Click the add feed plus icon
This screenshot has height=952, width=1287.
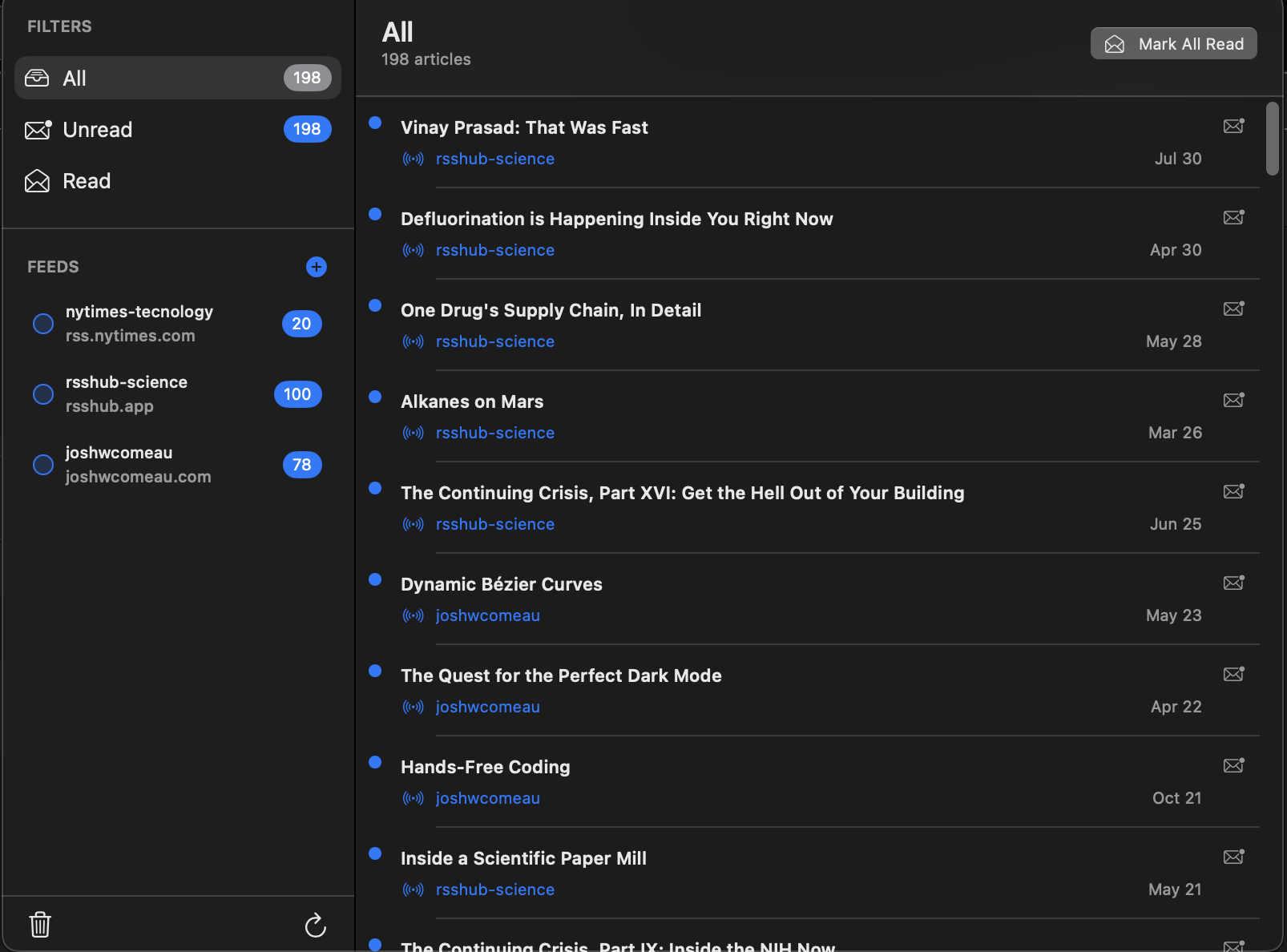point(317,267)
